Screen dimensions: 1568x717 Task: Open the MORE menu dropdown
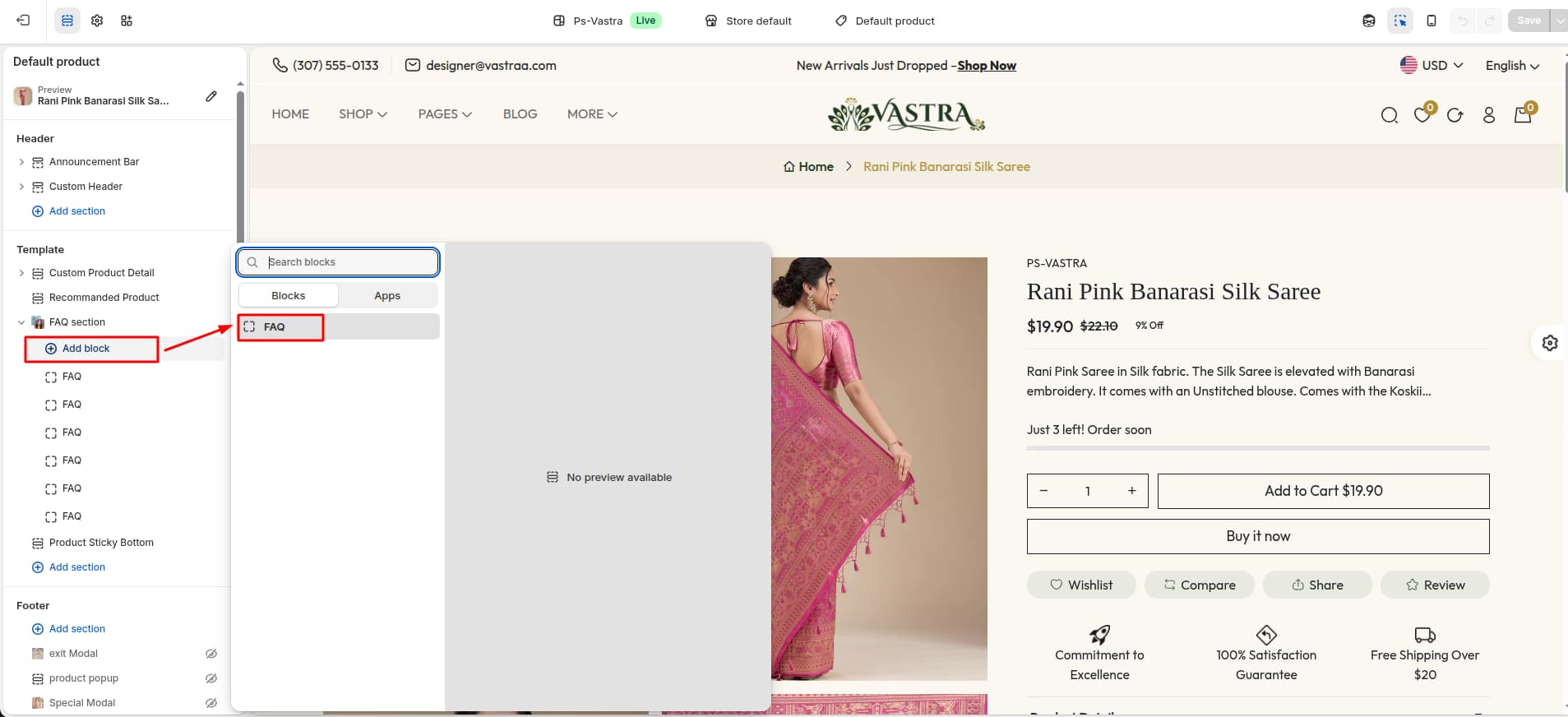(592, 114)
